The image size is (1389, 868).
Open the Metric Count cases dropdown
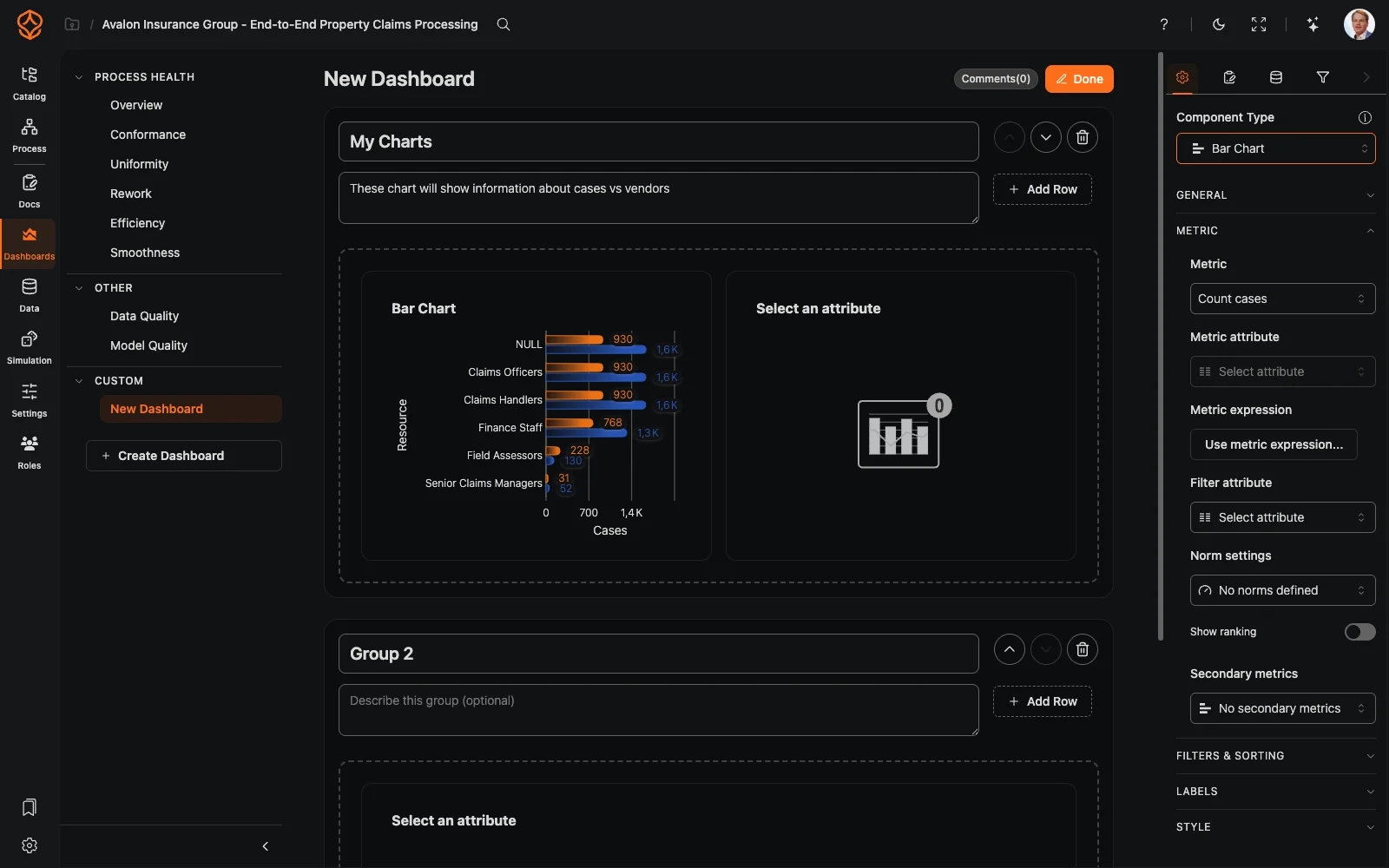pos(1283,299)
